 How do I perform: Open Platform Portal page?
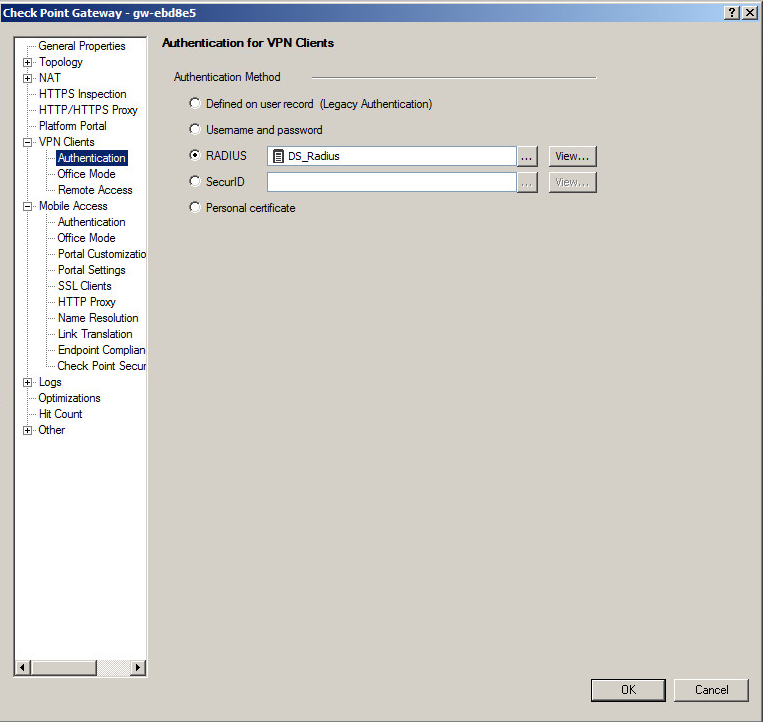pos(73,126)
